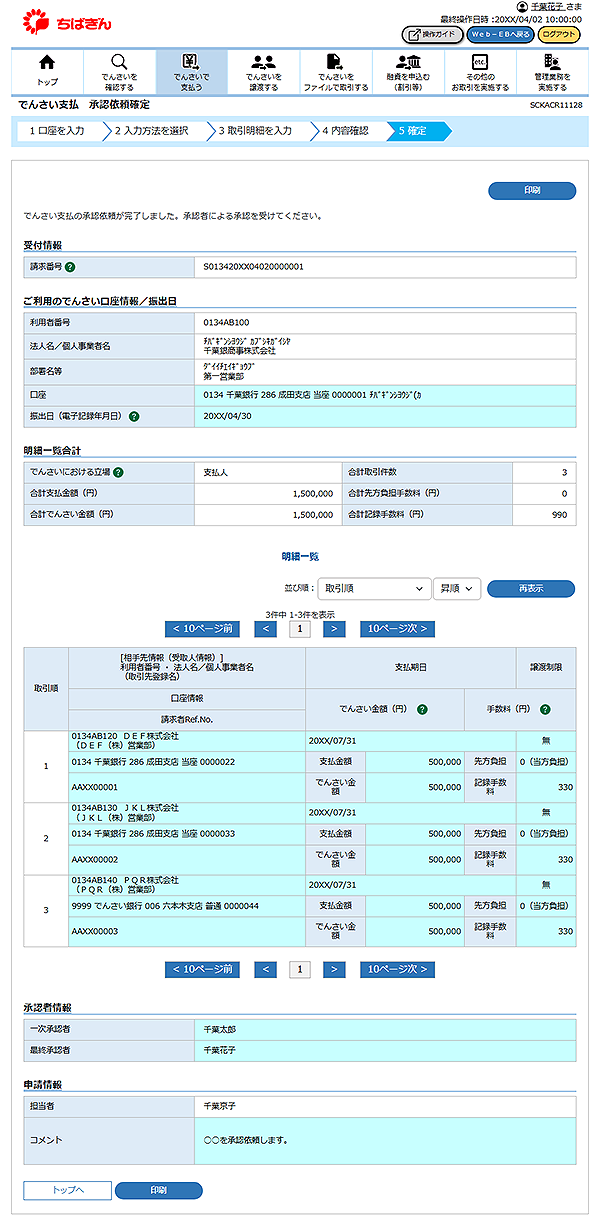Open 融資を申込む(割引等) menu tab
The width and height of the screenshot is (600, 1226).
pyautogui.click(x=408, y=72)
